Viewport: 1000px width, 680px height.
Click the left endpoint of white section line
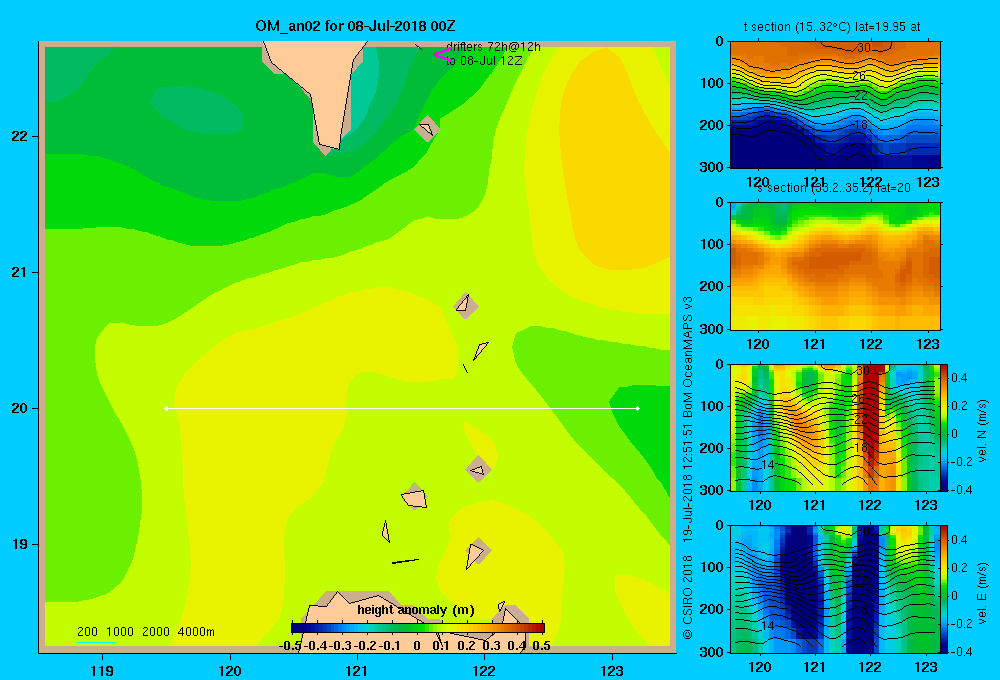[166, 408]
